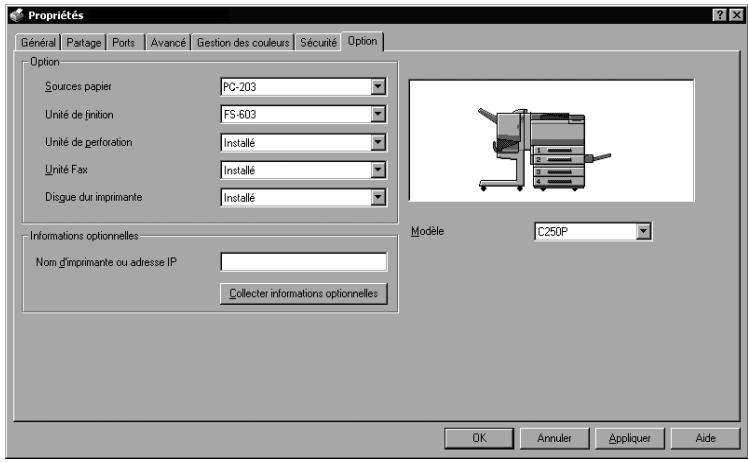This screenshot has width=748, height=462.
Task: Confirm with the OK button
Action: [479, 438]
